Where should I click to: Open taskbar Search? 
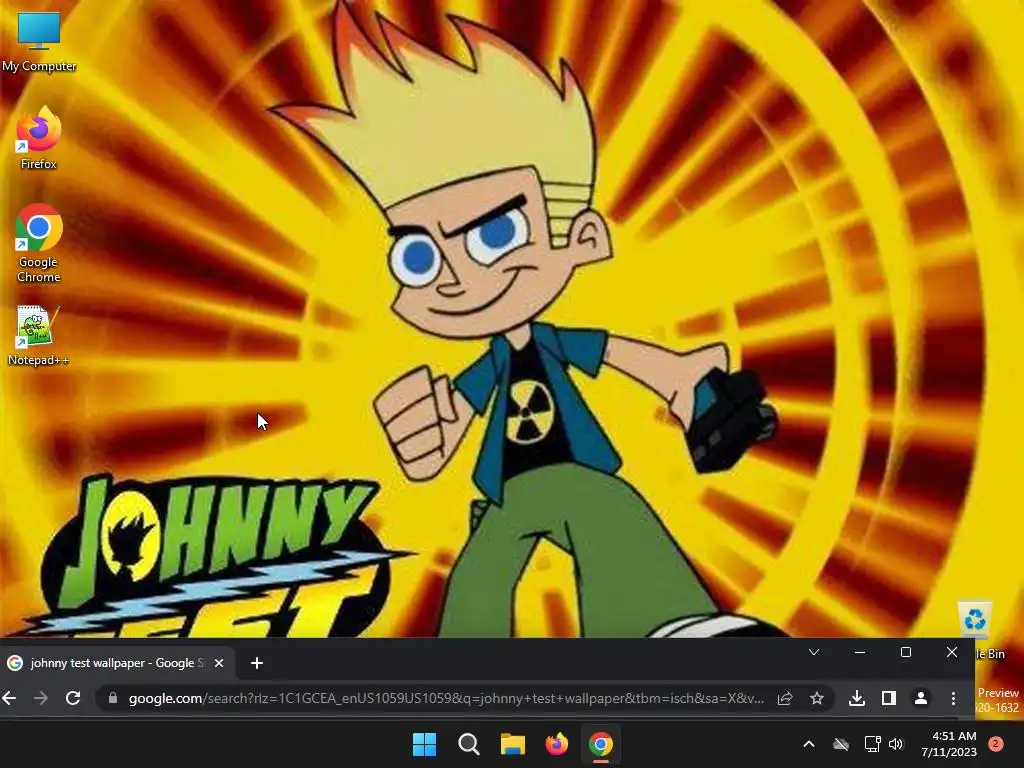click(469, 744)
